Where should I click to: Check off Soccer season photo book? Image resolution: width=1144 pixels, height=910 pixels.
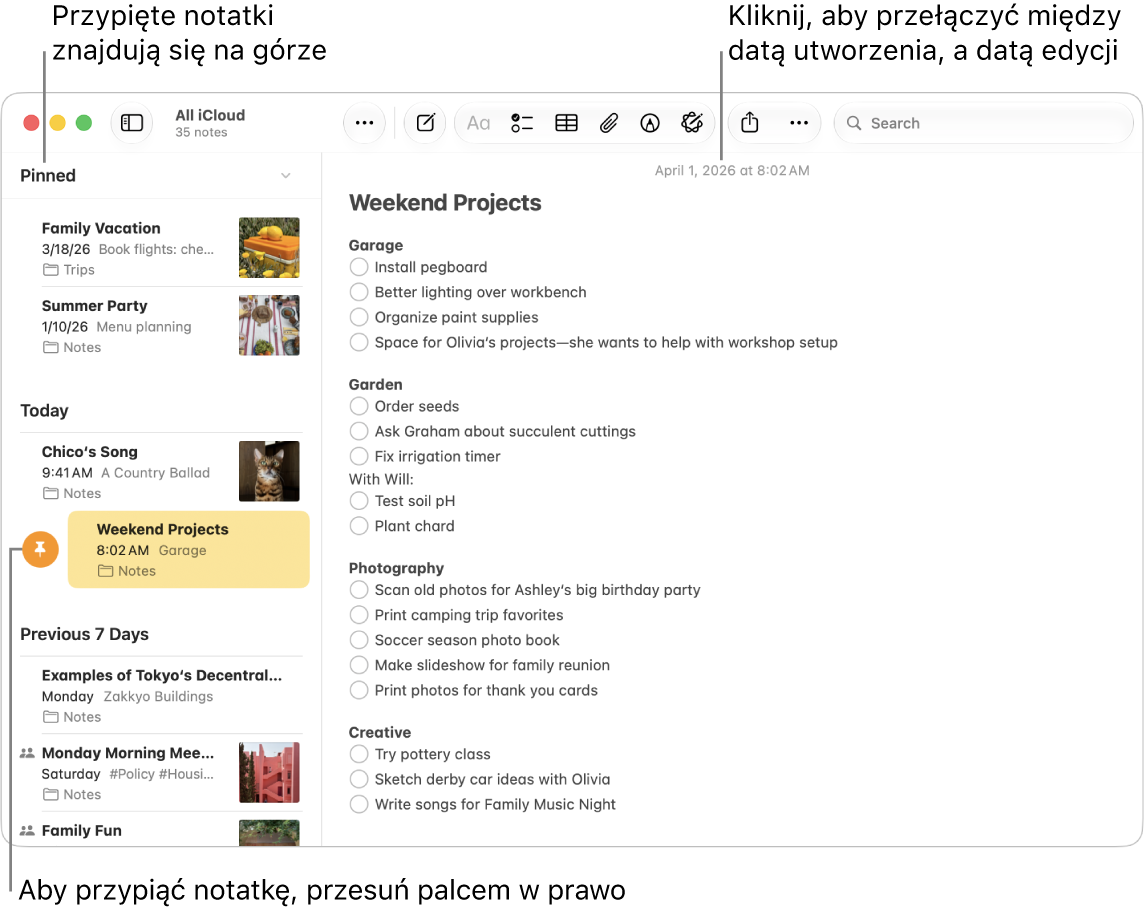(x=359, y=640)
